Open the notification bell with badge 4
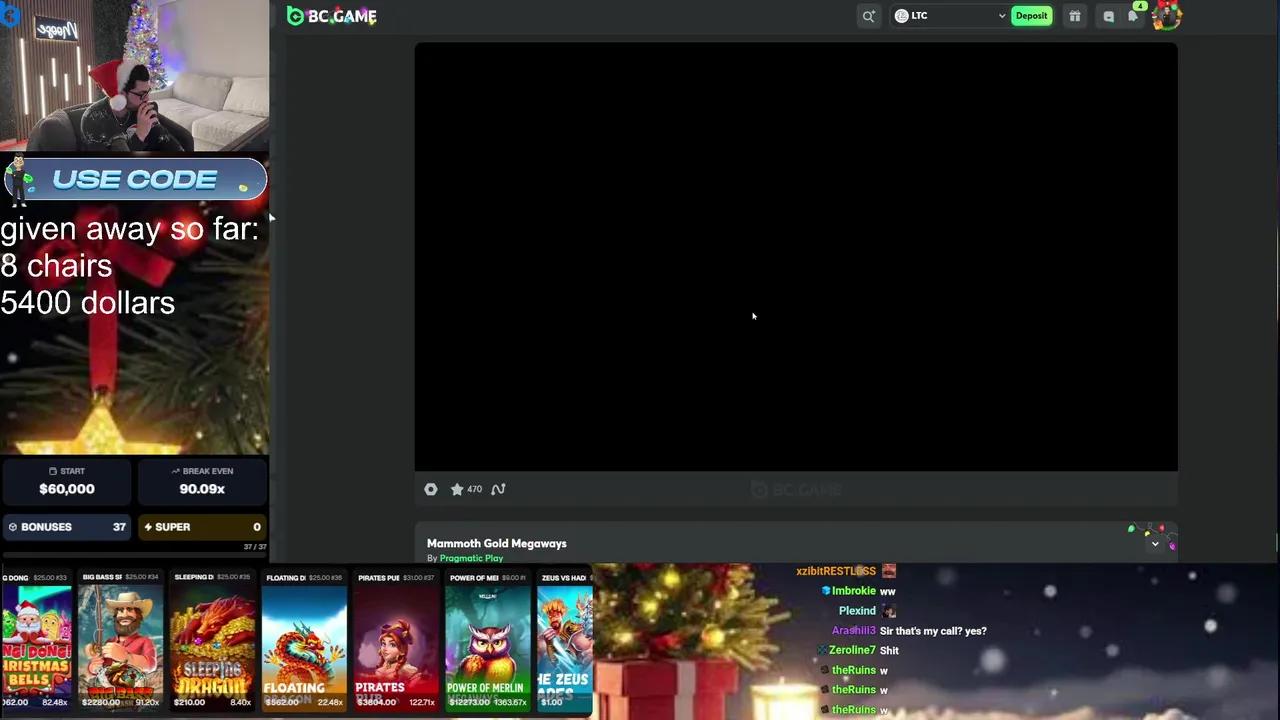1280x720 pixels. point(1134,16)
